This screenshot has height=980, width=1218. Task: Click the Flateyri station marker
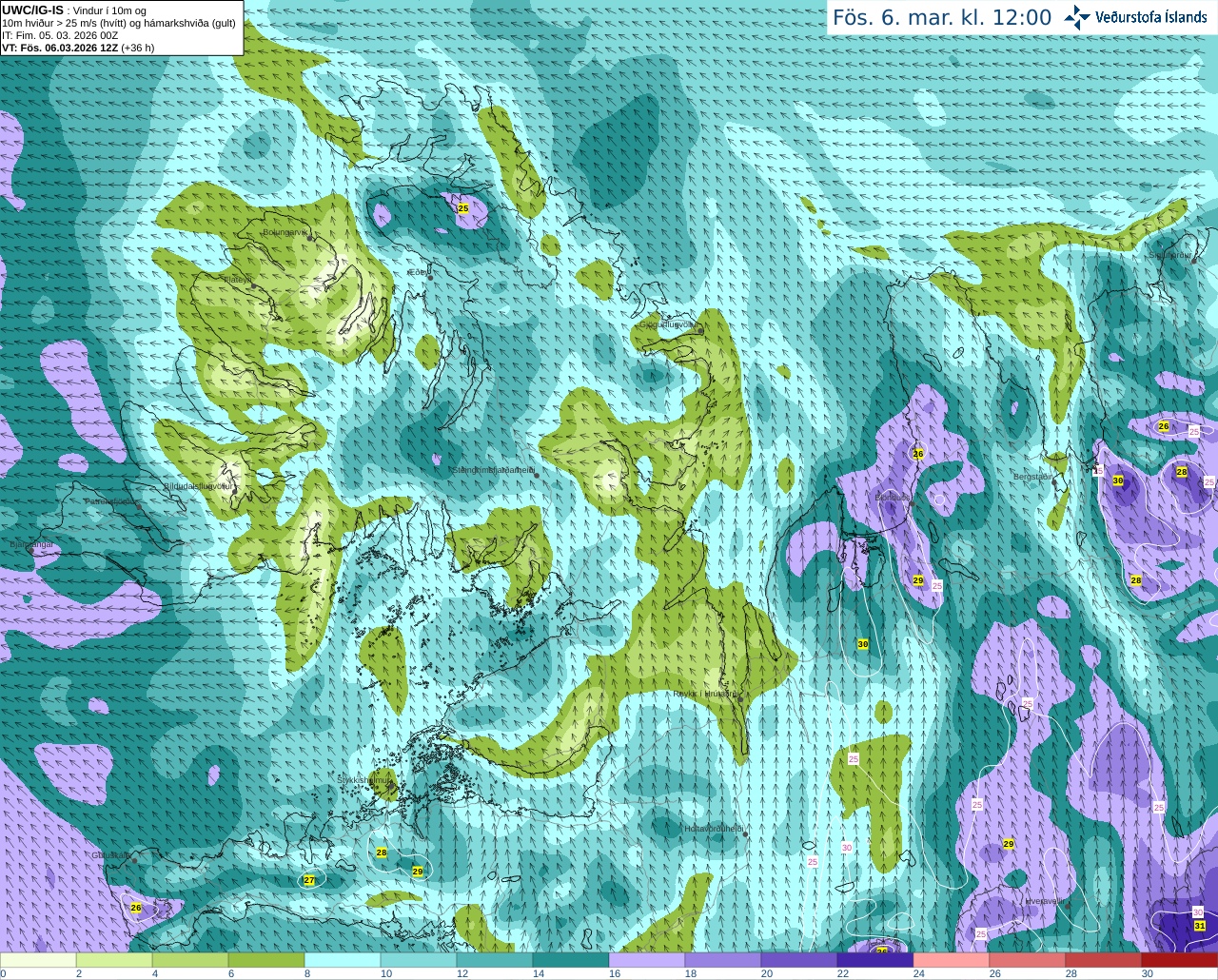256,285
